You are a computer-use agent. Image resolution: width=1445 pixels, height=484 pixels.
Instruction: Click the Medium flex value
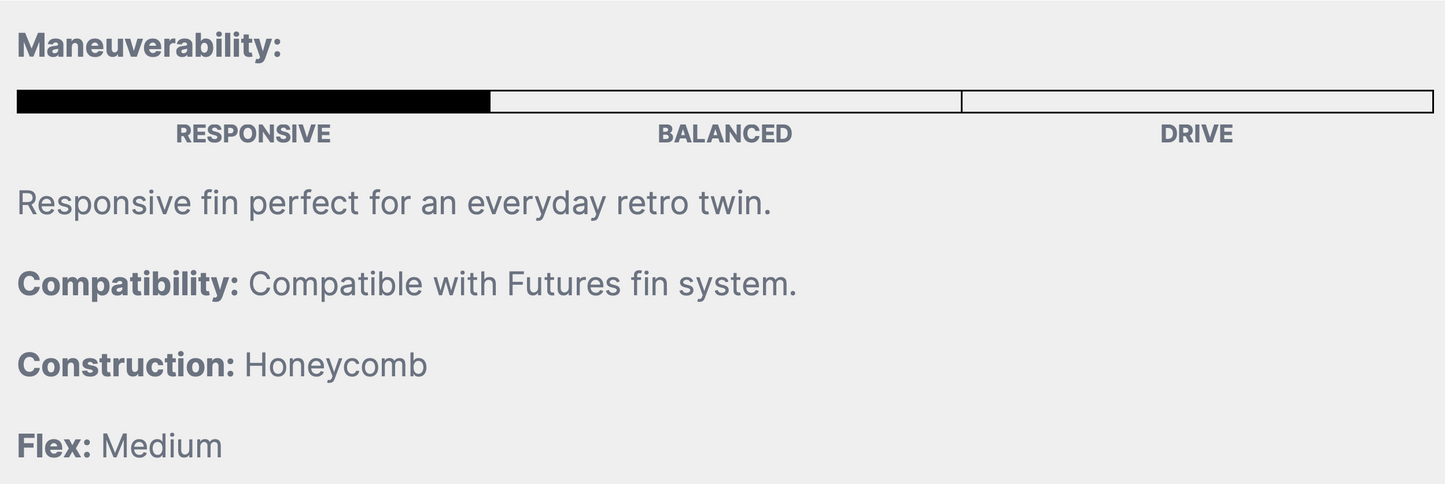tap(162, 446)
